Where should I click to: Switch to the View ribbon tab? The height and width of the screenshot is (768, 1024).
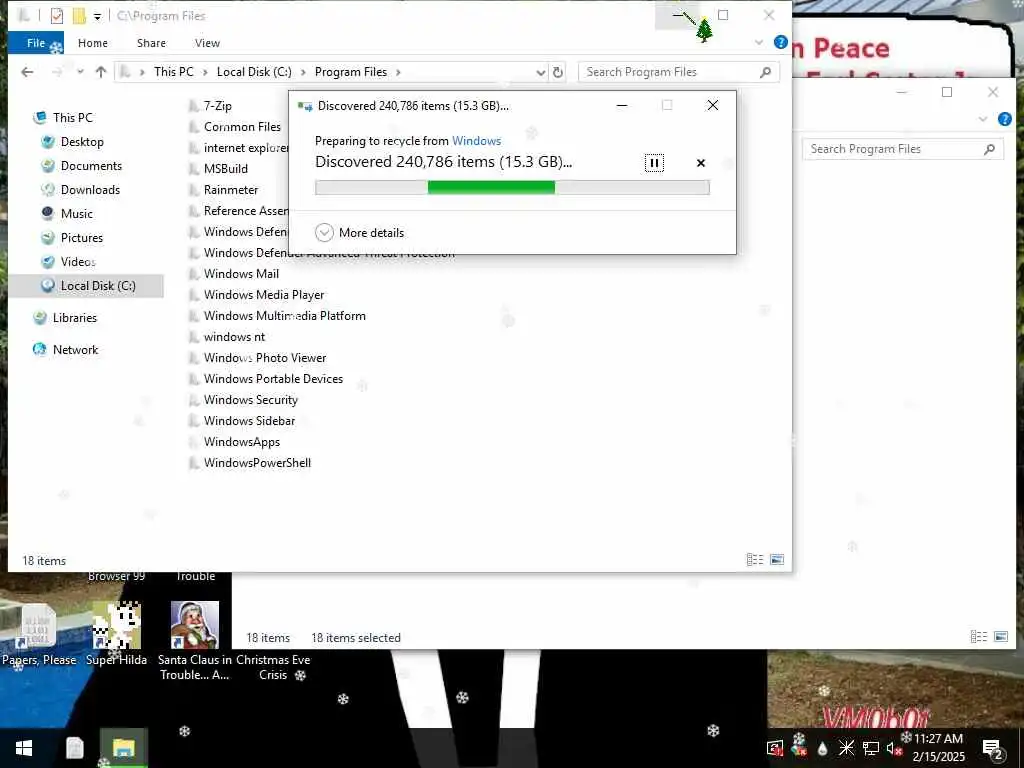pyautogui.click(x=207, y=43)
